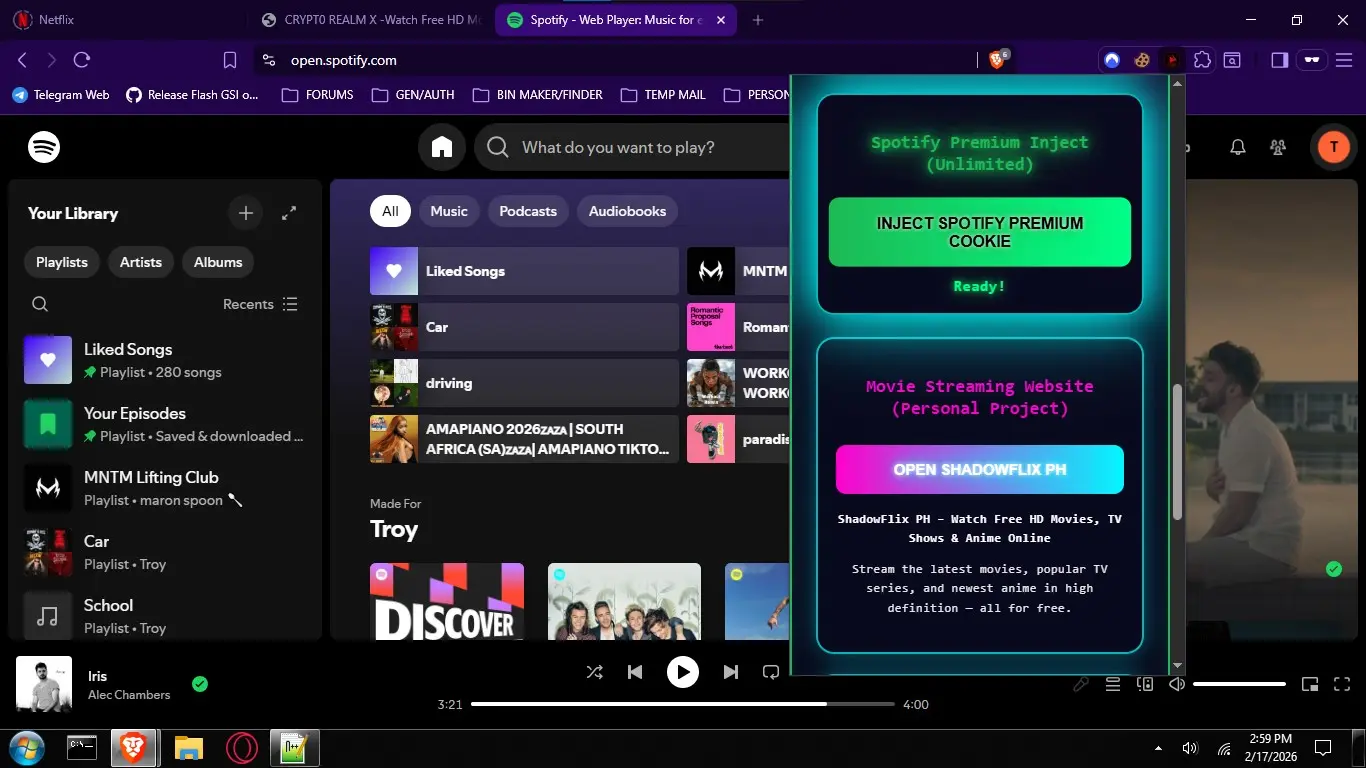This screenshot has width=1366, height=768.
Task: Bookmark this page with the bookmark icon
Action: [x=230, y=60]
